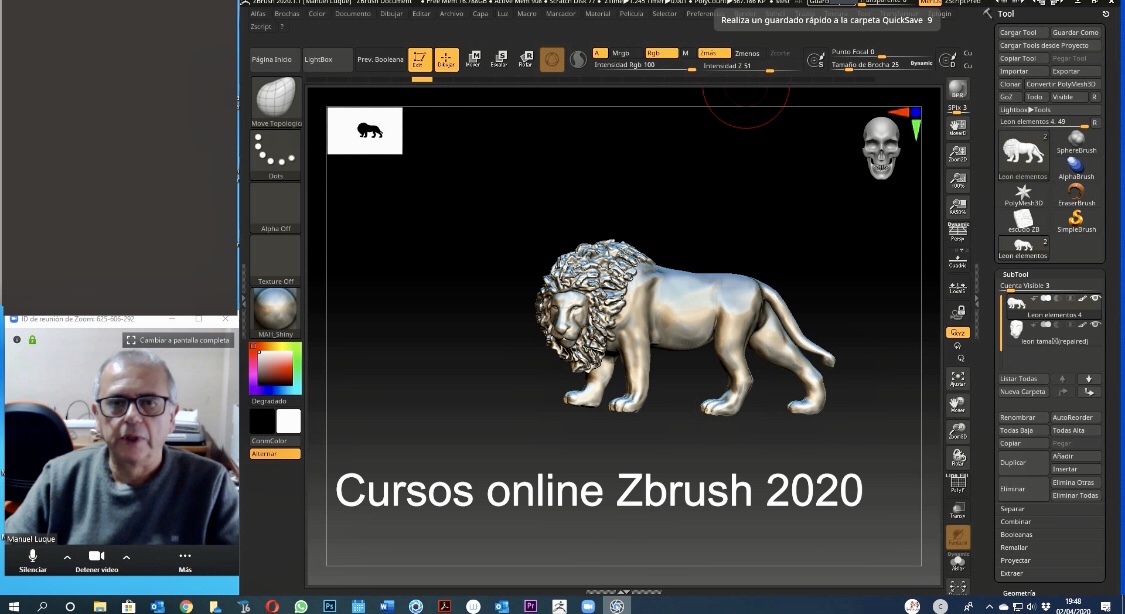This screenshot has width=1125, height=614.
Task: Enable the Mrgb color mode
Action: [621, 53]
